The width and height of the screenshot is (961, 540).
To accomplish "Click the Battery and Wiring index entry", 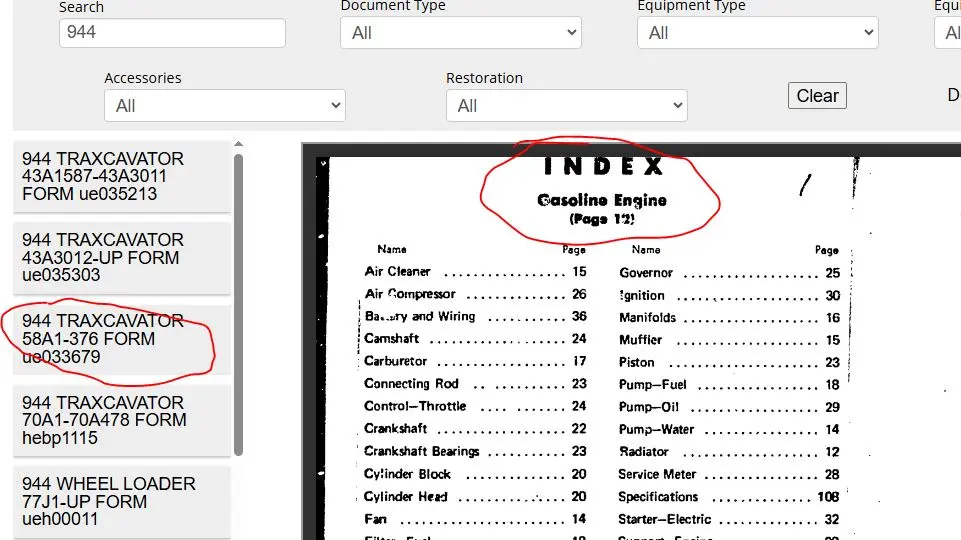I will (x=475, y=316).
